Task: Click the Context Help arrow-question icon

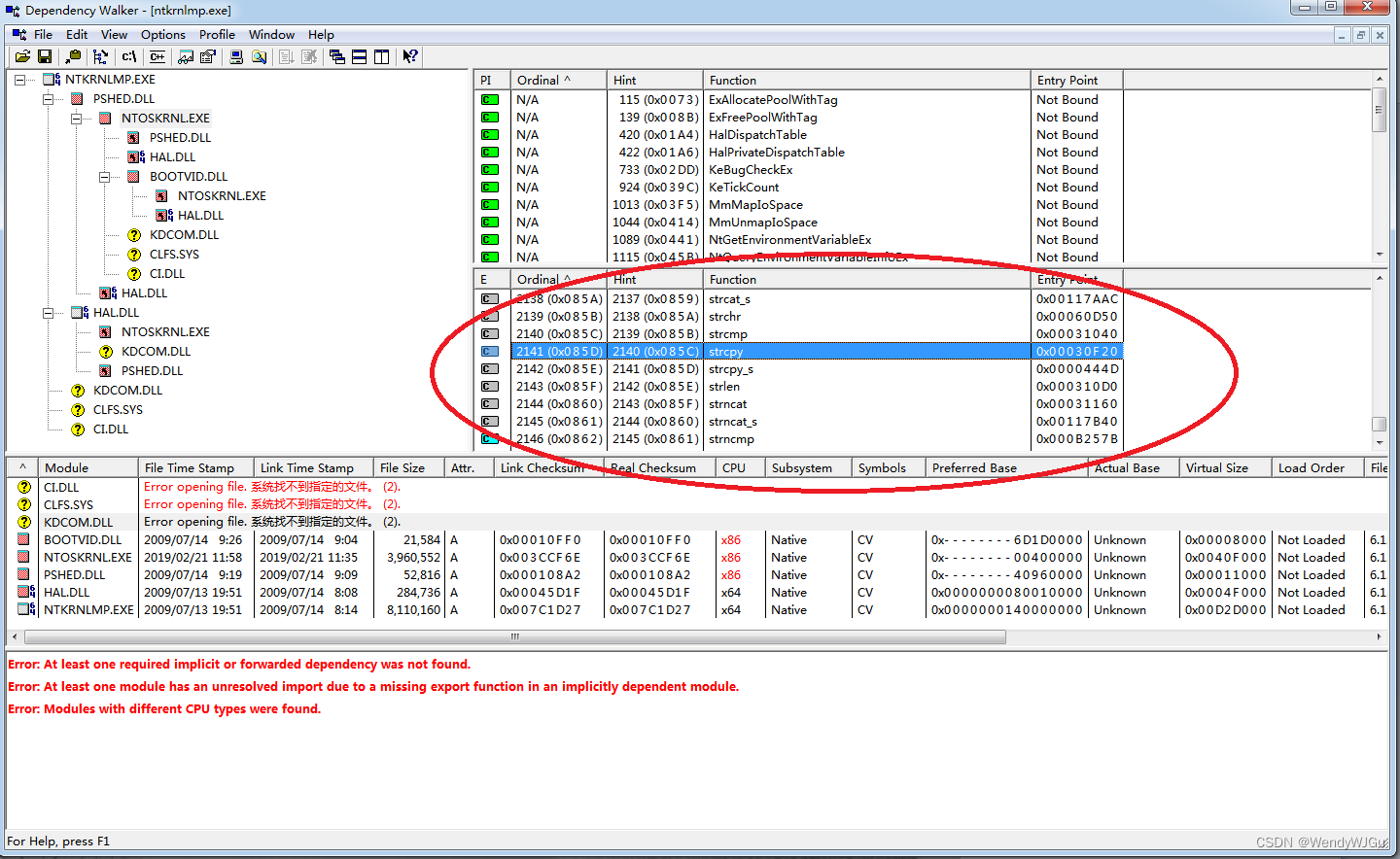Action: (x=410, y=57)
